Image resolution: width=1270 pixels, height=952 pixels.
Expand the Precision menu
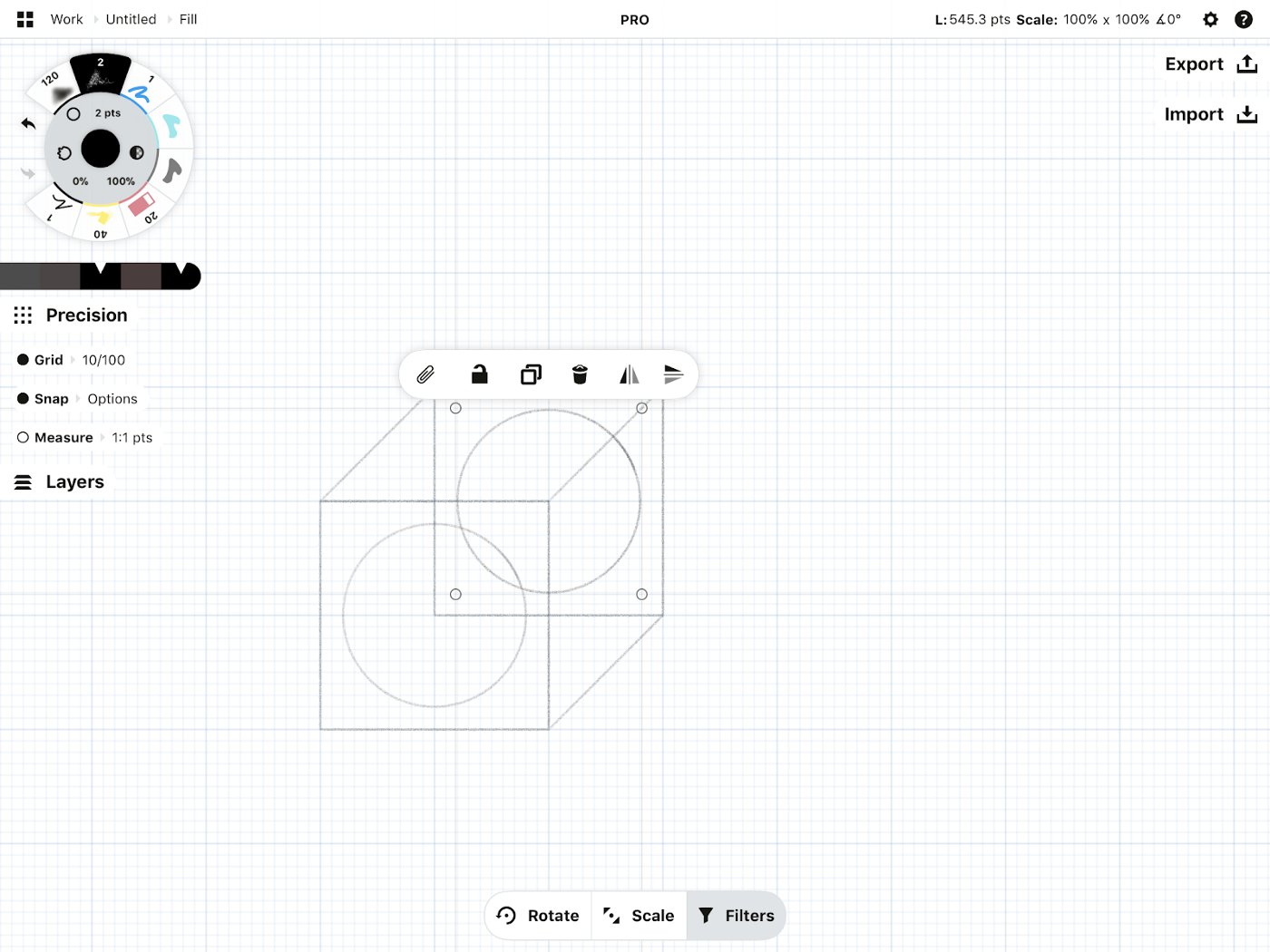71,316
